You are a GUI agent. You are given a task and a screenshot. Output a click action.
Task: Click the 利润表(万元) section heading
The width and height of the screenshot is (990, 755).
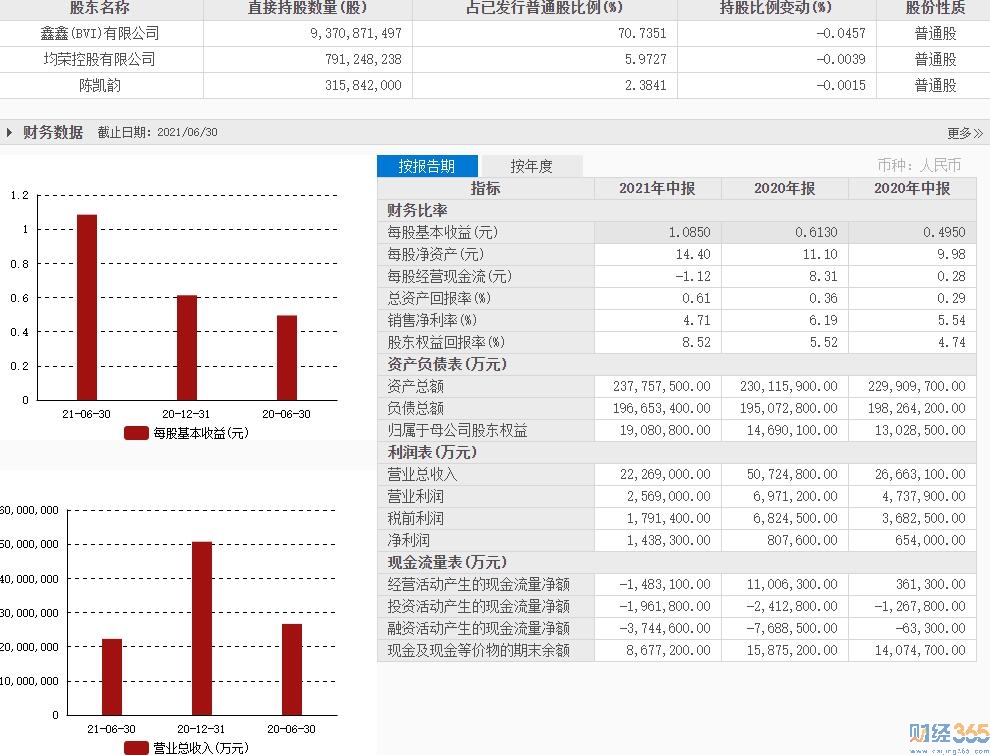tap(432, 452)
